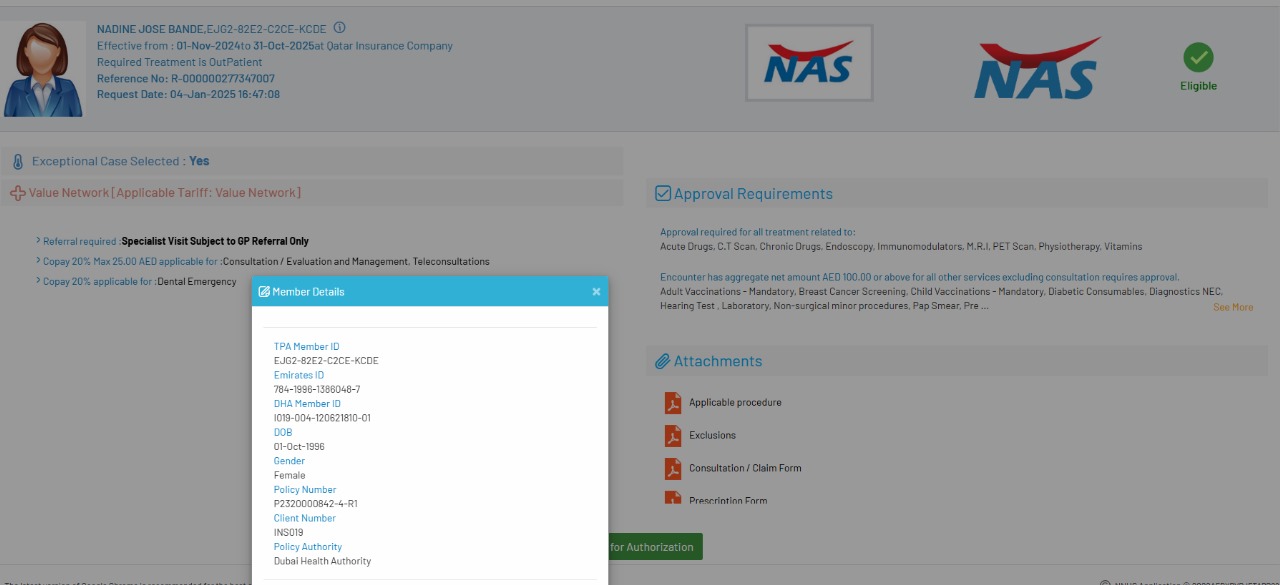The image size is (1280, 585).
Task: Click the boxed NAS logo
Action: click(x=809, y=63)
